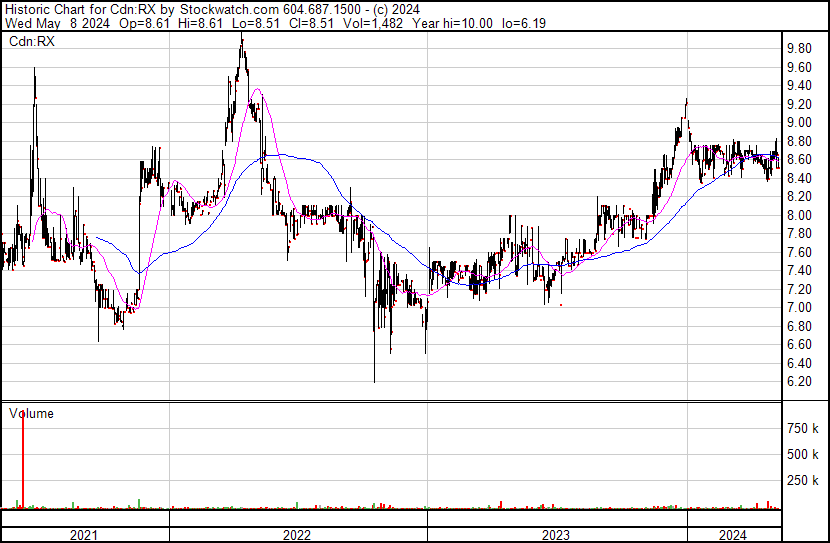Click the 250 k volume axis label

click(x=801, y=481)
